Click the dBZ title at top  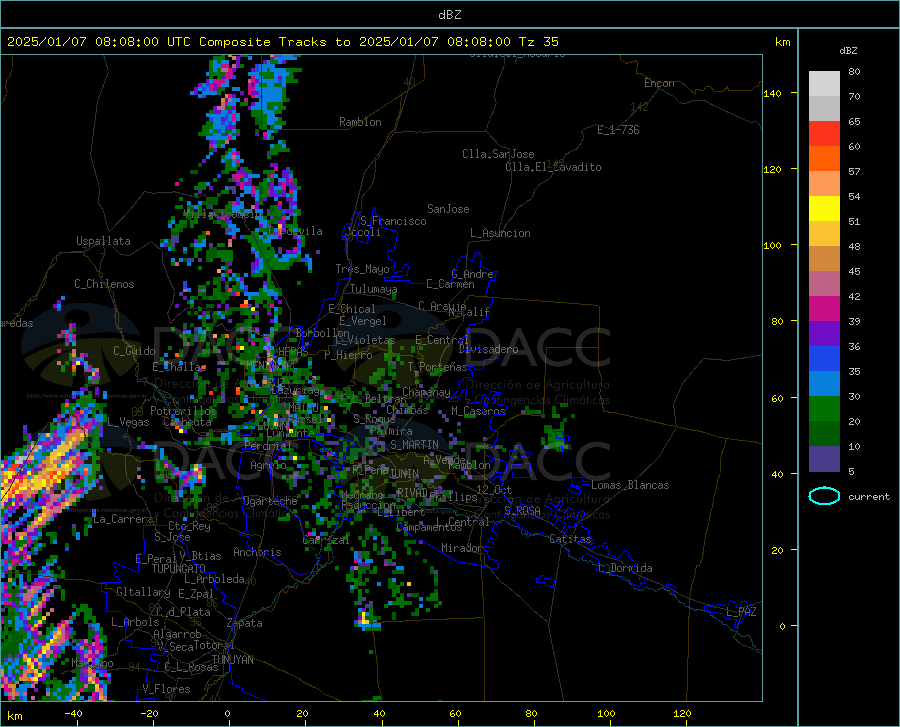(449, 15)
